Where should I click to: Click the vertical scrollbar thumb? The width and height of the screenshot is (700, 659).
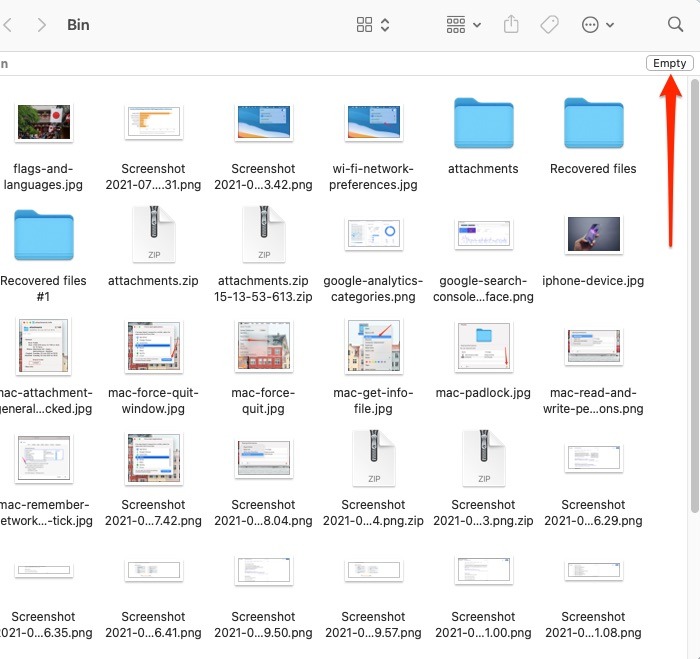click(694, 296)
